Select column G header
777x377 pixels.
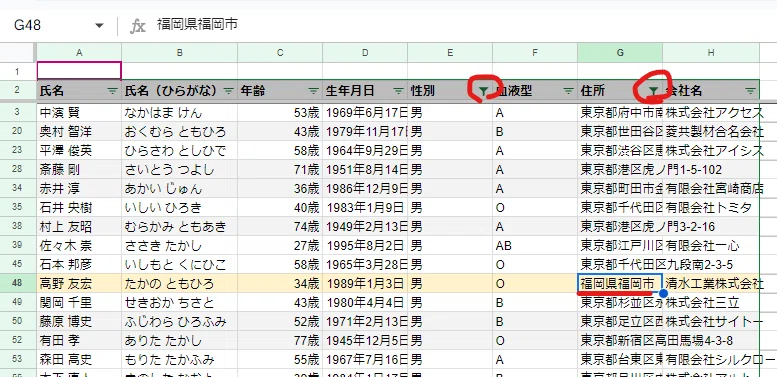pos(620,53)
